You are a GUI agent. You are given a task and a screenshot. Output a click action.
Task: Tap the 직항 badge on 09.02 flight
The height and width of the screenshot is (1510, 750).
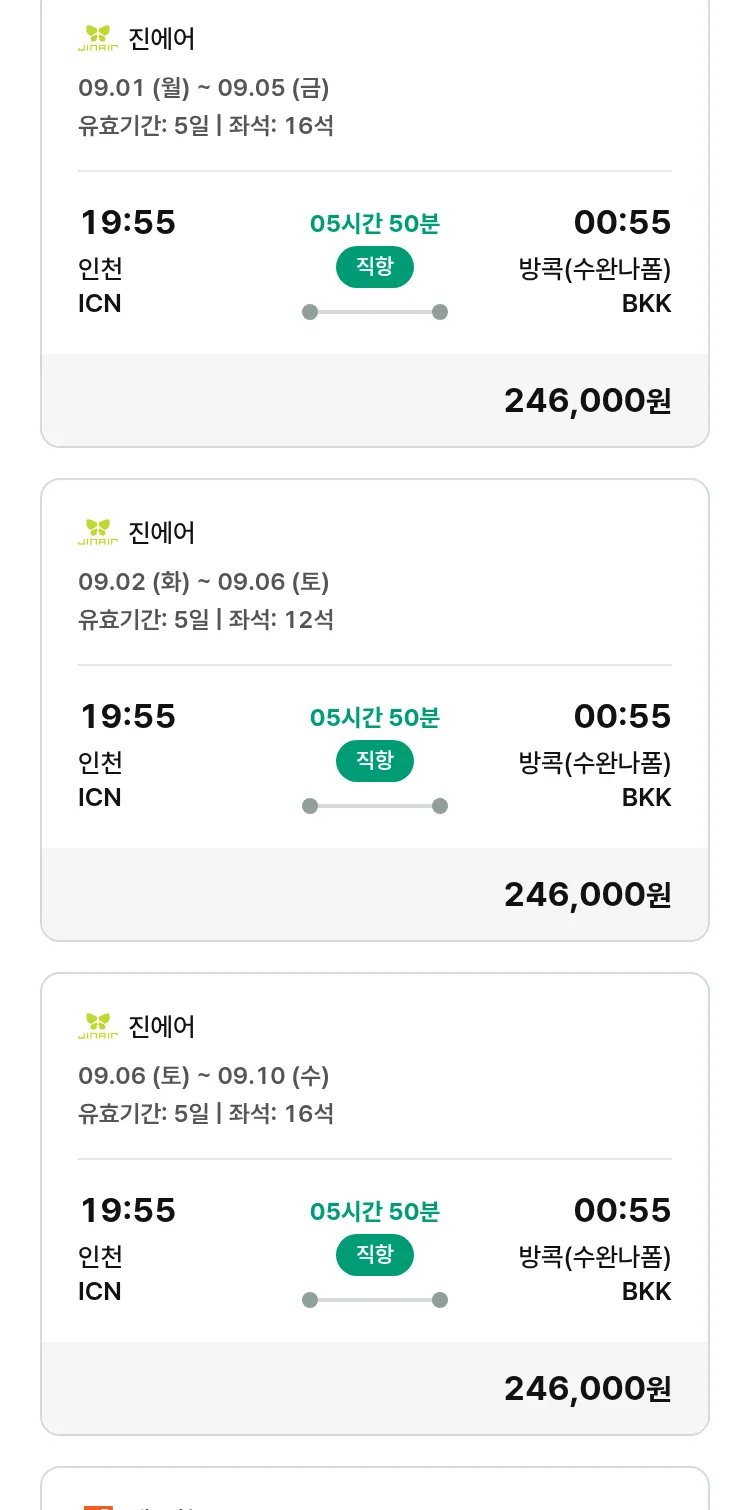point(374,761)
